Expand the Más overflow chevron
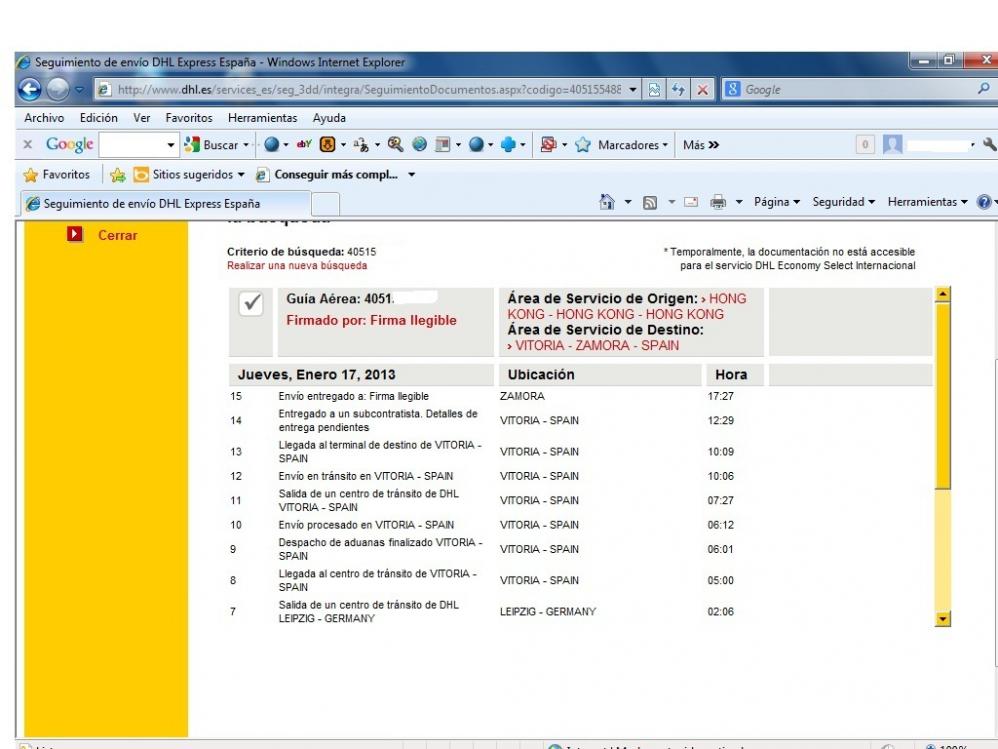The width and height of the screenshot is (998, 749). tap(713, 145)
